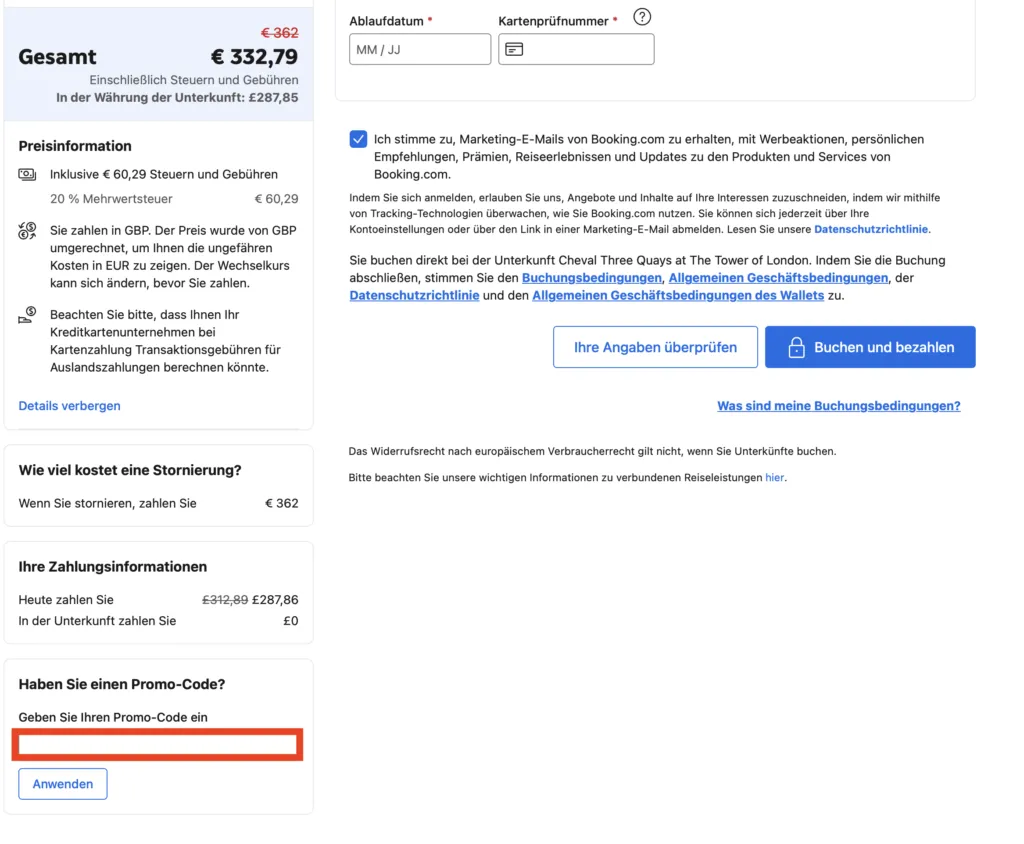The width and height of the screenshot is (1024, 844).
Task: Click the currency exchange icon next to GBP notice
Action: point(27,228)
